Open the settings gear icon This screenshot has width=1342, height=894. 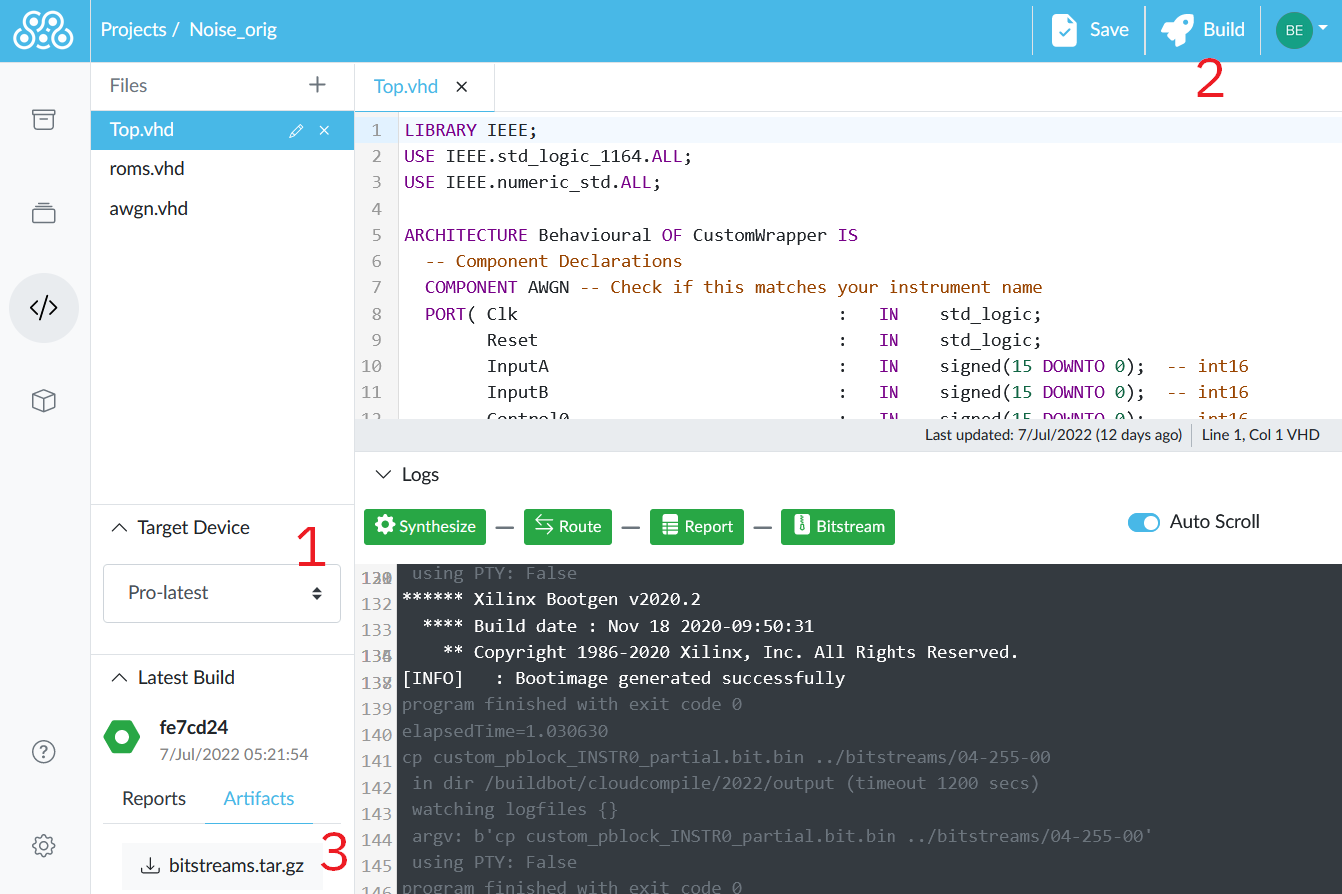click(43, 846)
